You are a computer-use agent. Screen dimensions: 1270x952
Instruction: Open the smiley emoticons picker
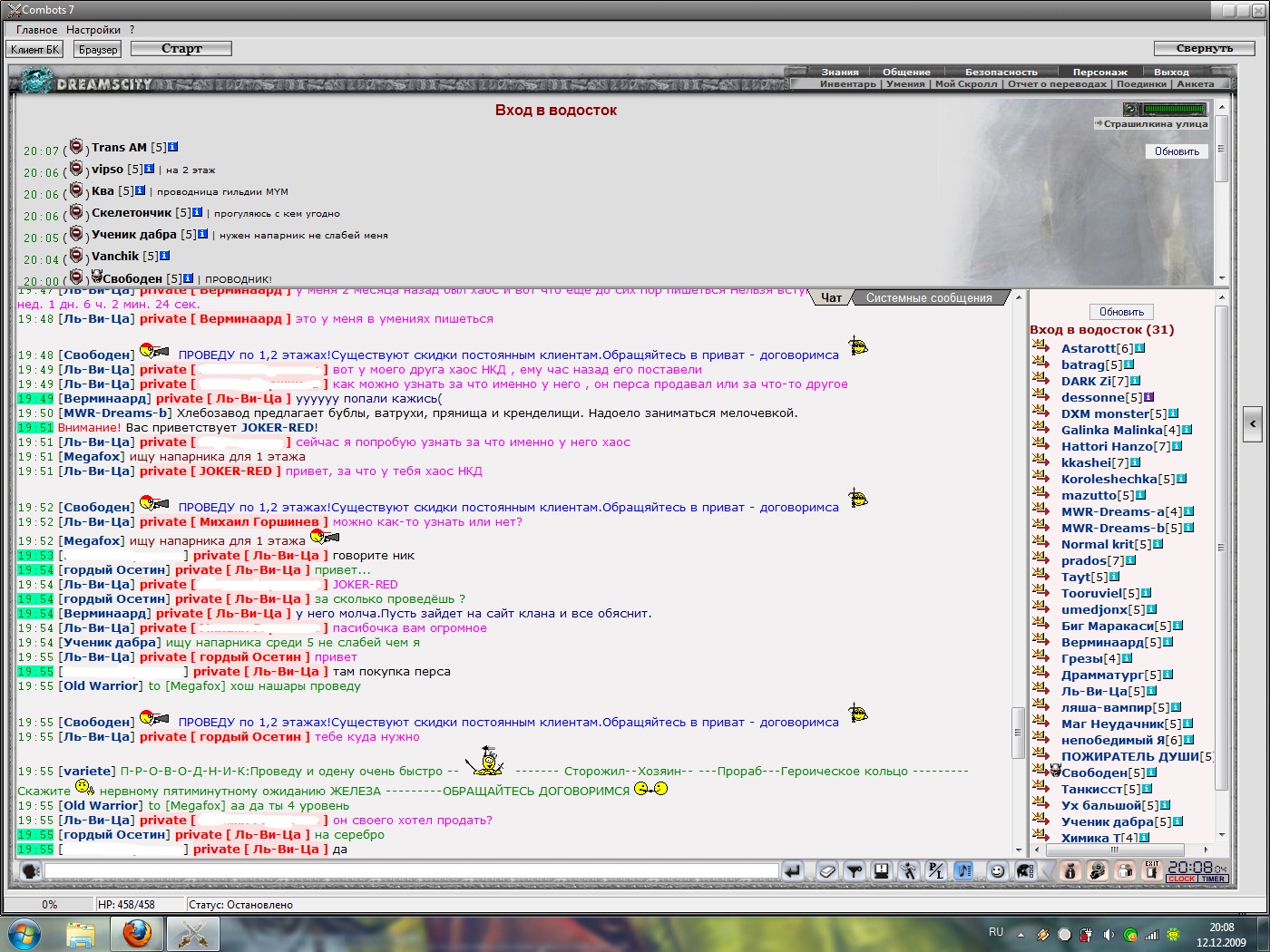tap(997, 871)
